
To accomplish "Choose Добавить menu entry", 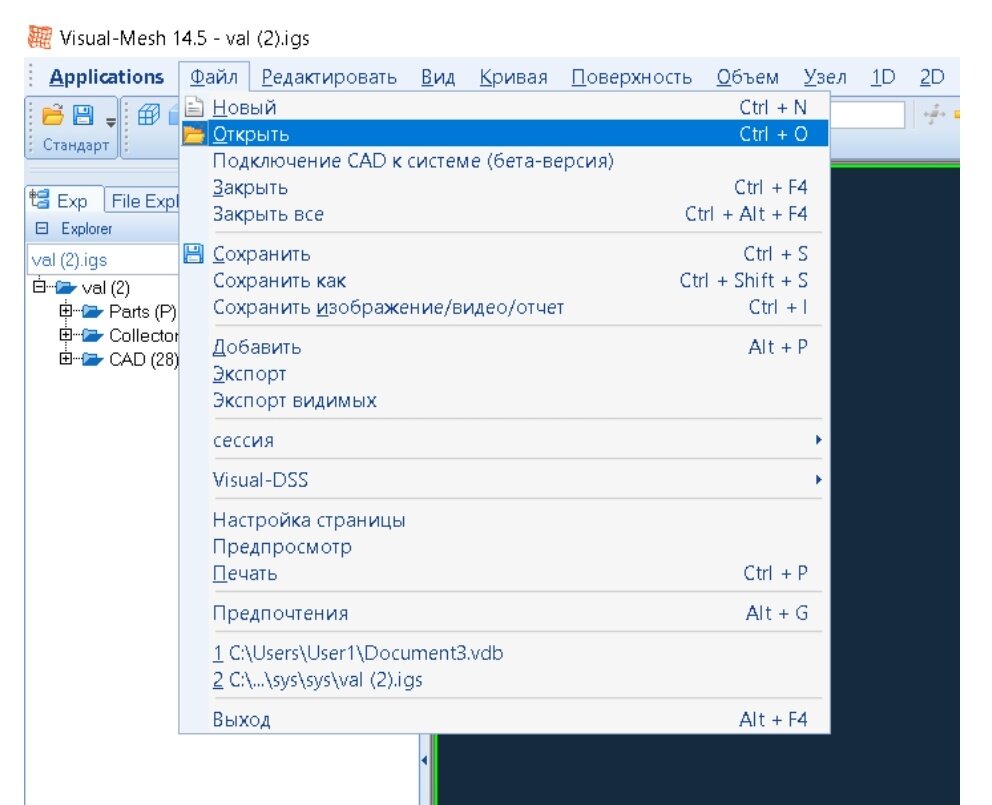I will (x=505, y=347).
